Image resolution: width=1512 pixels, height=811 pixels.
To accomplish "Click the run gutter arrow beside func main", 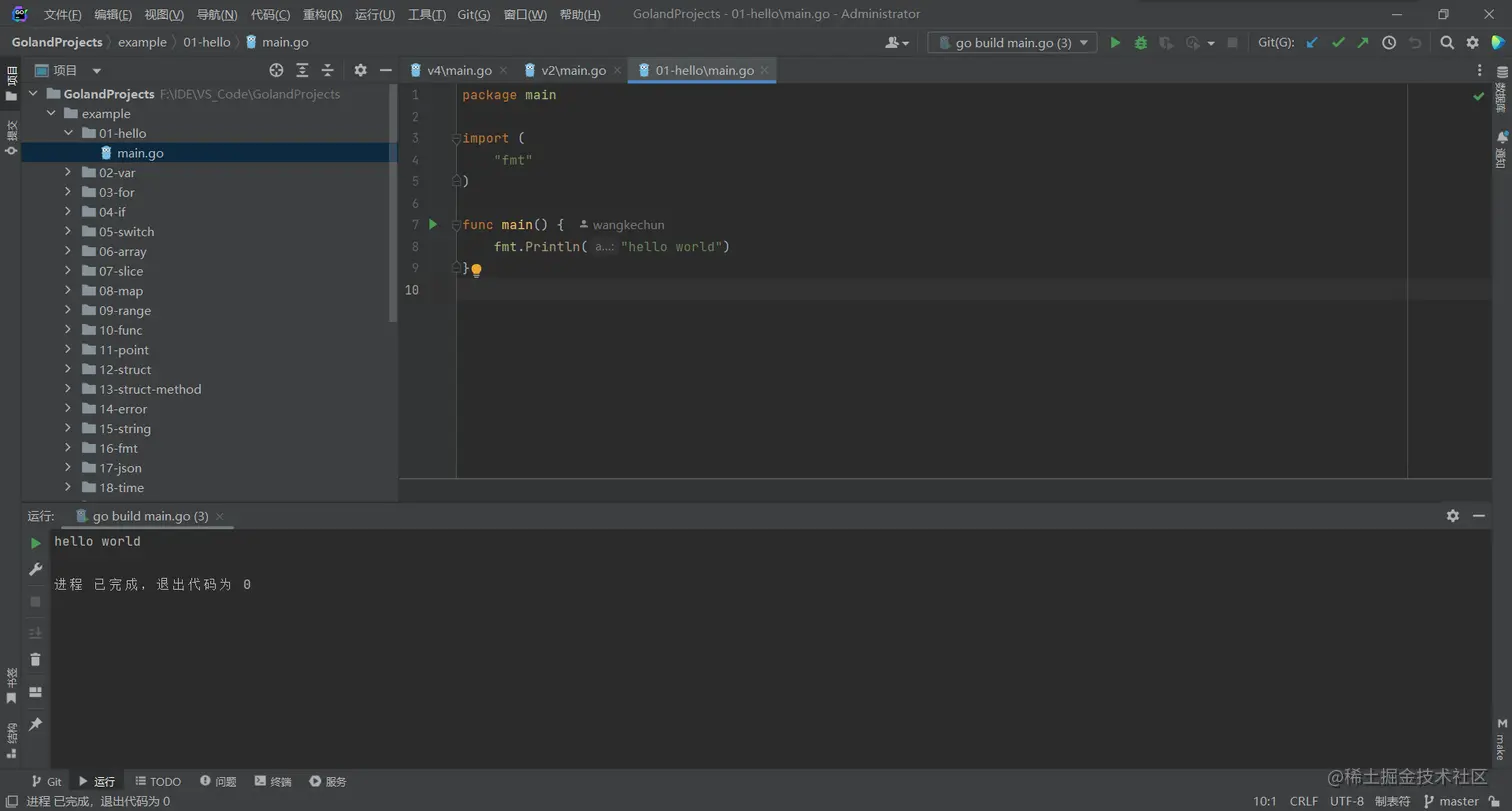I will [433, 224].
